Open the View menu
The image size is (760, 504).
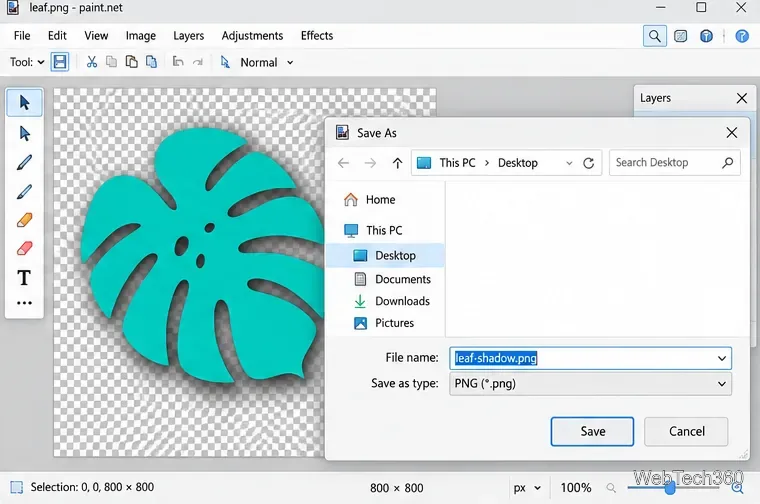[x=96, y=36]
